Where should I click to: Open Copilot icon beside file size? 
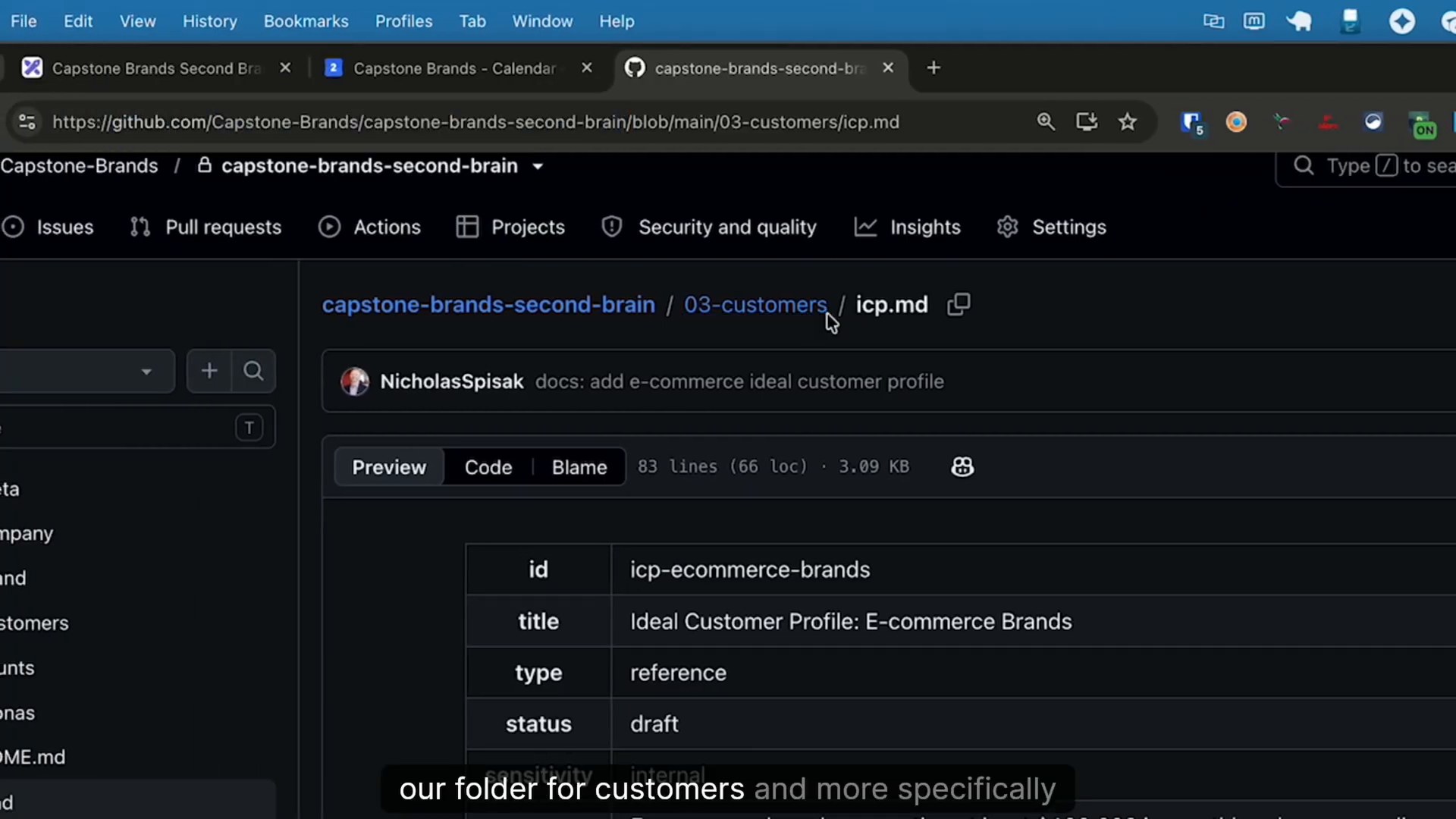pyautogui.click(x=962, y=467)
